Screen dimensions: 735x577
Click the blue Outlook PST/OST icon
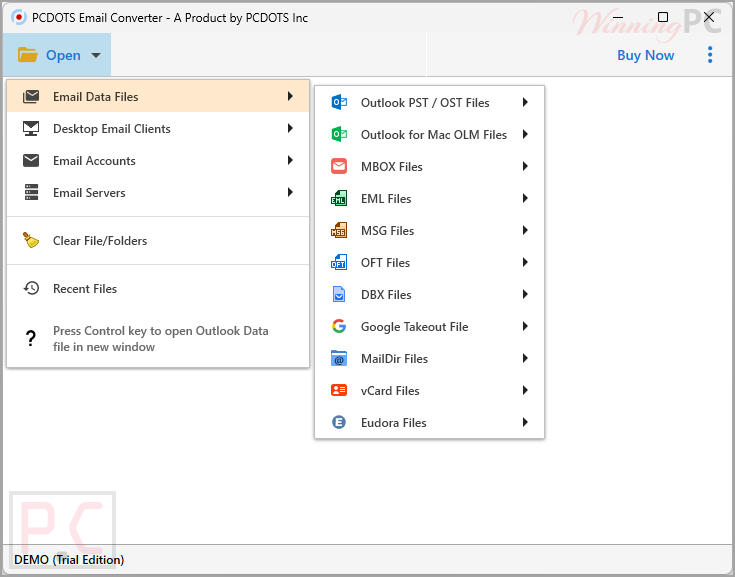339,102
